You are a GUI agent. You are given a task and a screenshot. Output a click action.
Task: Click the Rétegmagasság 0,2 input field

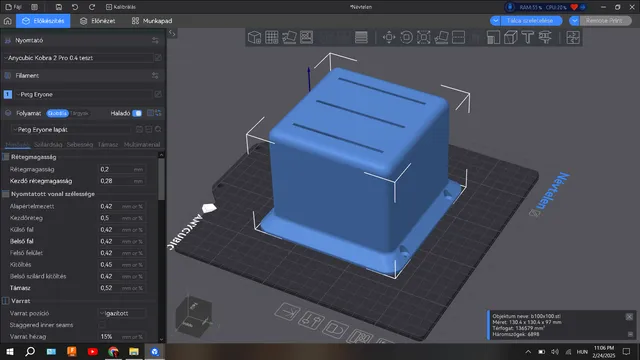coord(122,169)
